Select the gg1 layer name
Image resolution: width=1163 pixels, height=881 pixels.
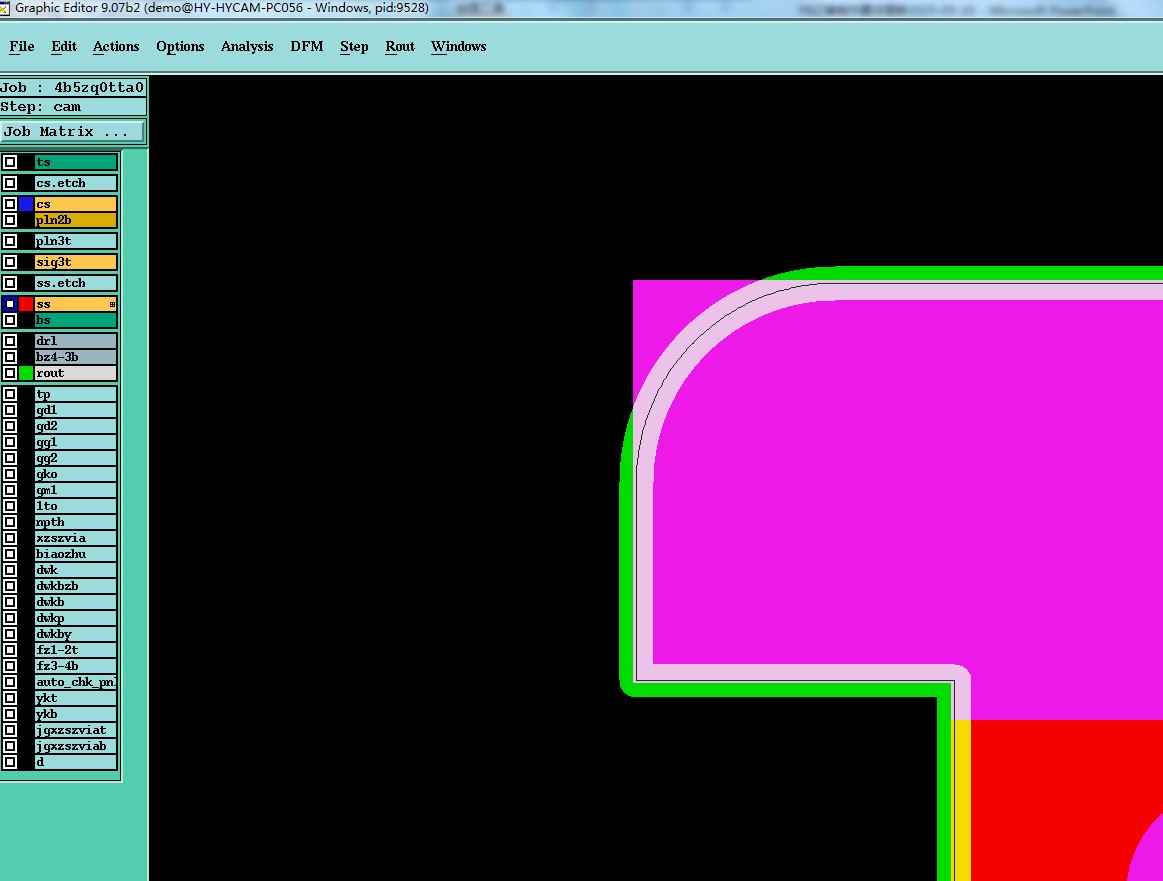click(x=76, y=441)
